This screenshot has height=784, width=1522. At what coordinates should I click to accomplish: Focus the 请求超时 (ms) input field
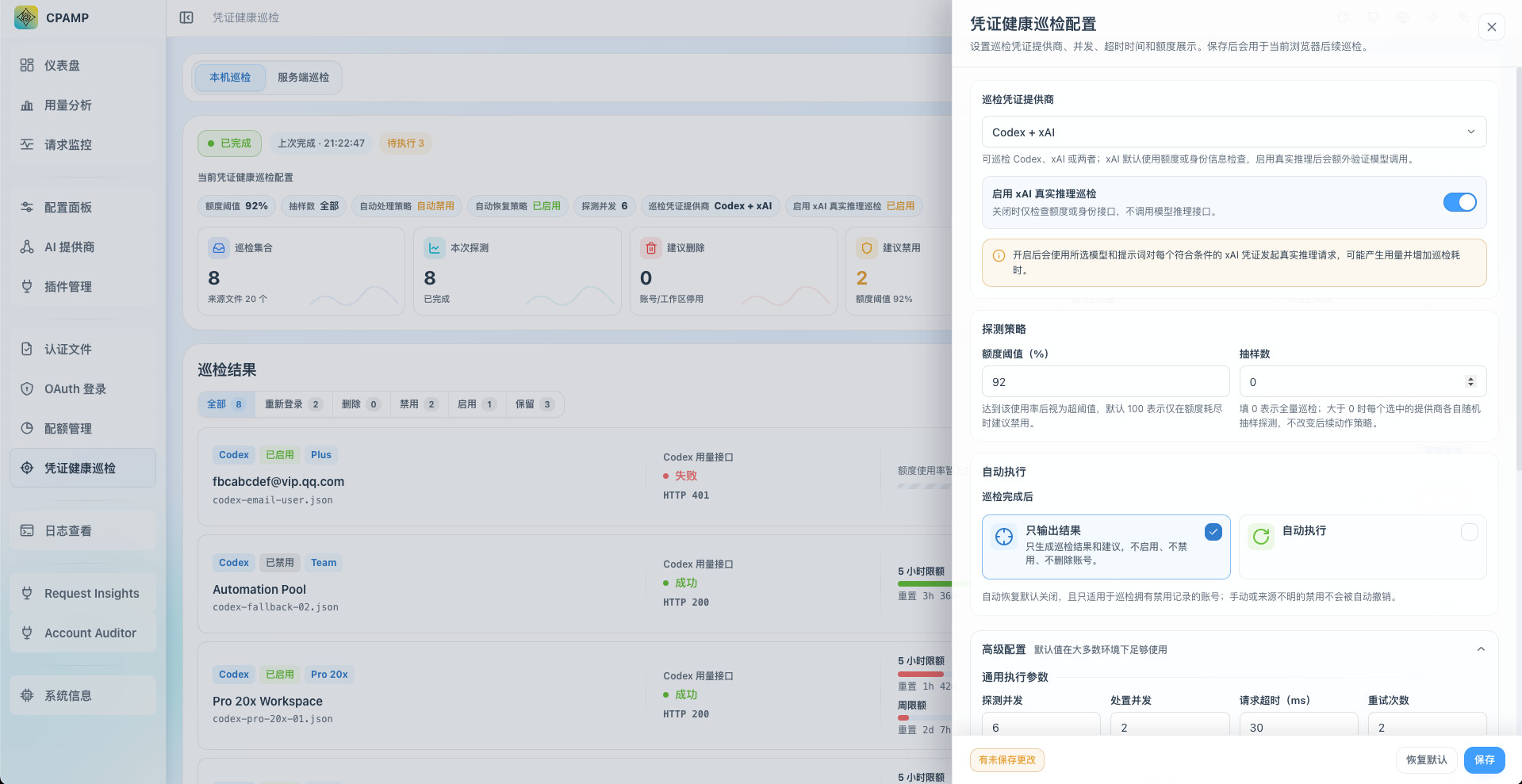(1298, 724)
